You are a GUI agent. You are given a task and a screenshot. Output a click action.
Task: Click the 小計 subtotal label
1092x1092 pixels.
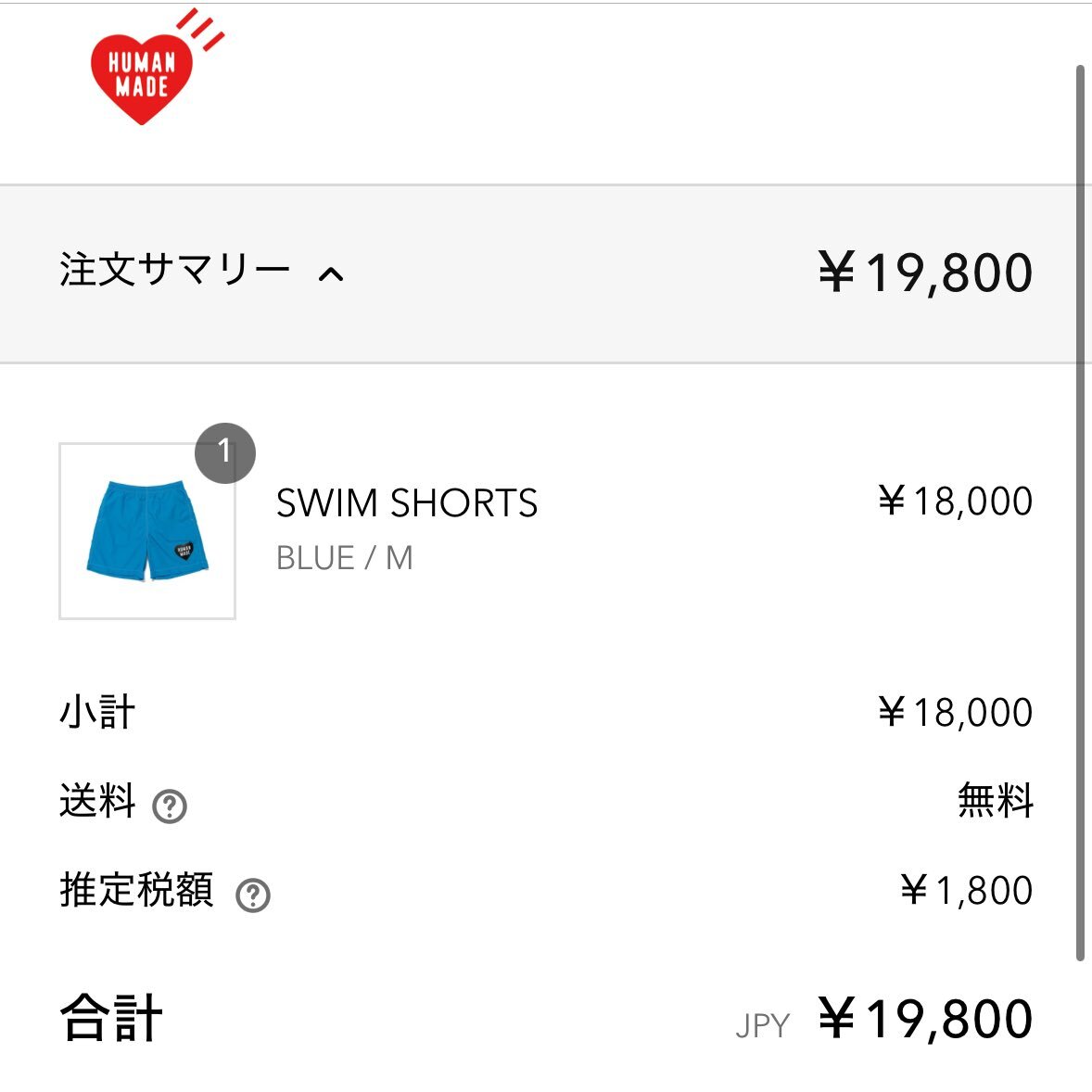click(97, 712)
